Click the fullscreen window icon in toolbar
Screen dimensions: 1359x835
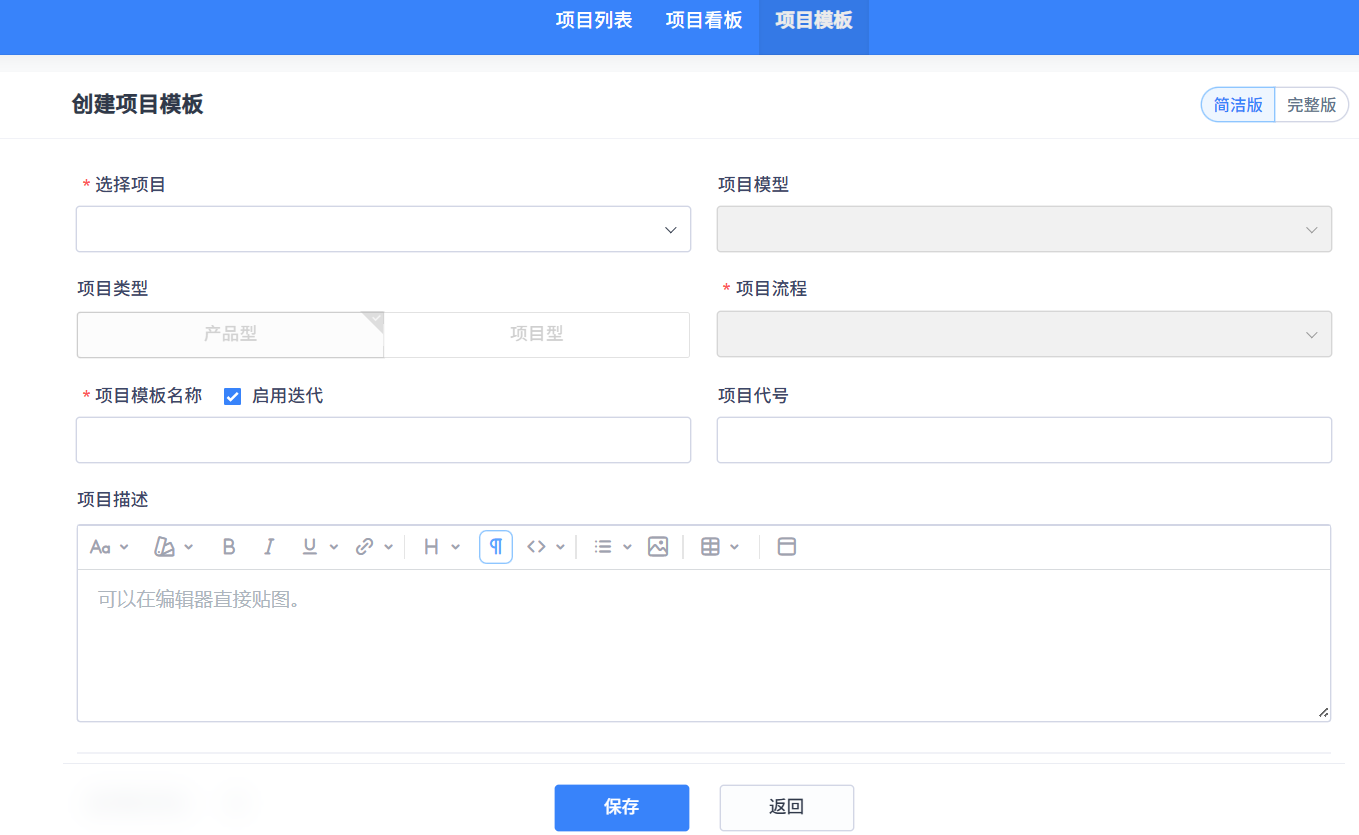(x=787, y=547)
